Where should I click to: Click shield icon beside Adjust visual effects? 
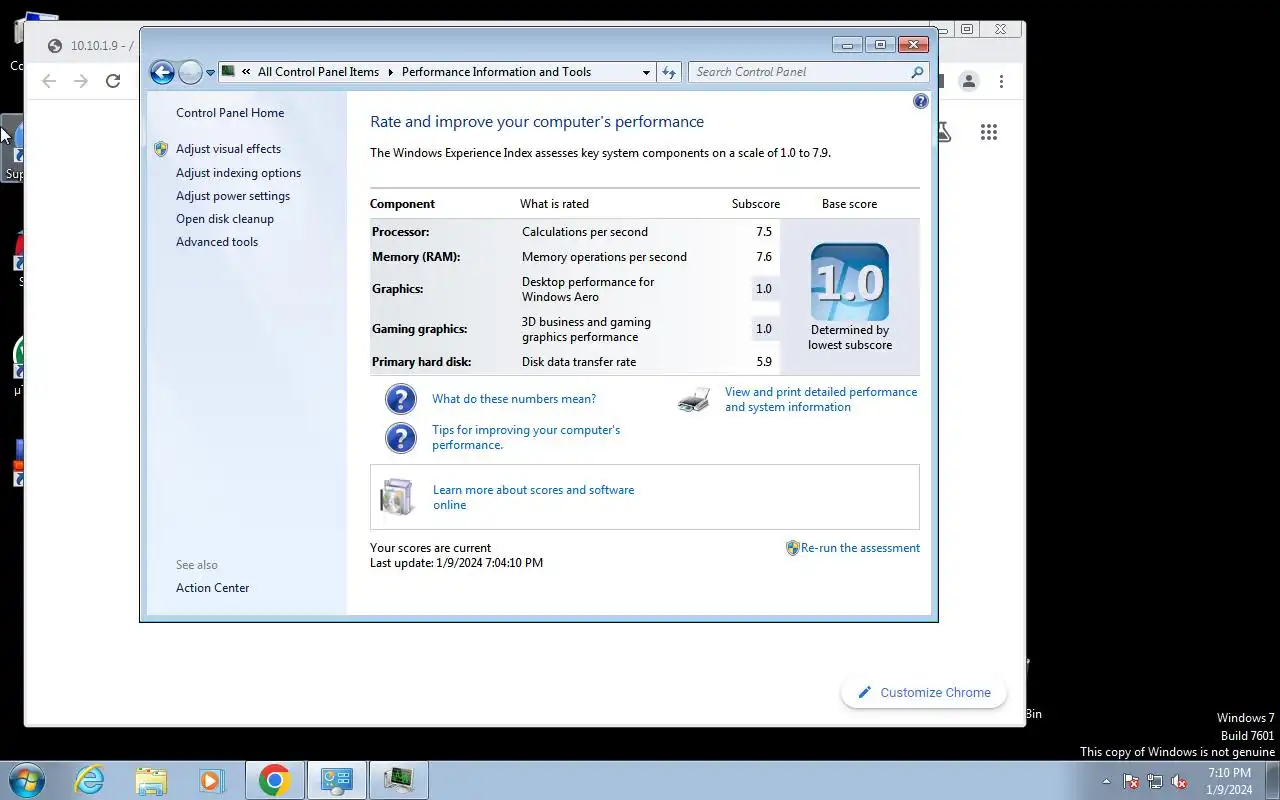[161, 149]
